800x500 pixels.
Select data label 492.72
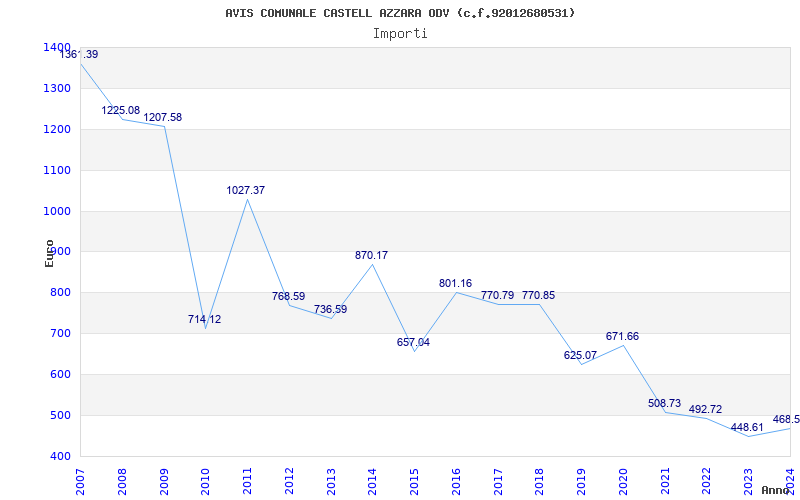click(x=705, y=409)
